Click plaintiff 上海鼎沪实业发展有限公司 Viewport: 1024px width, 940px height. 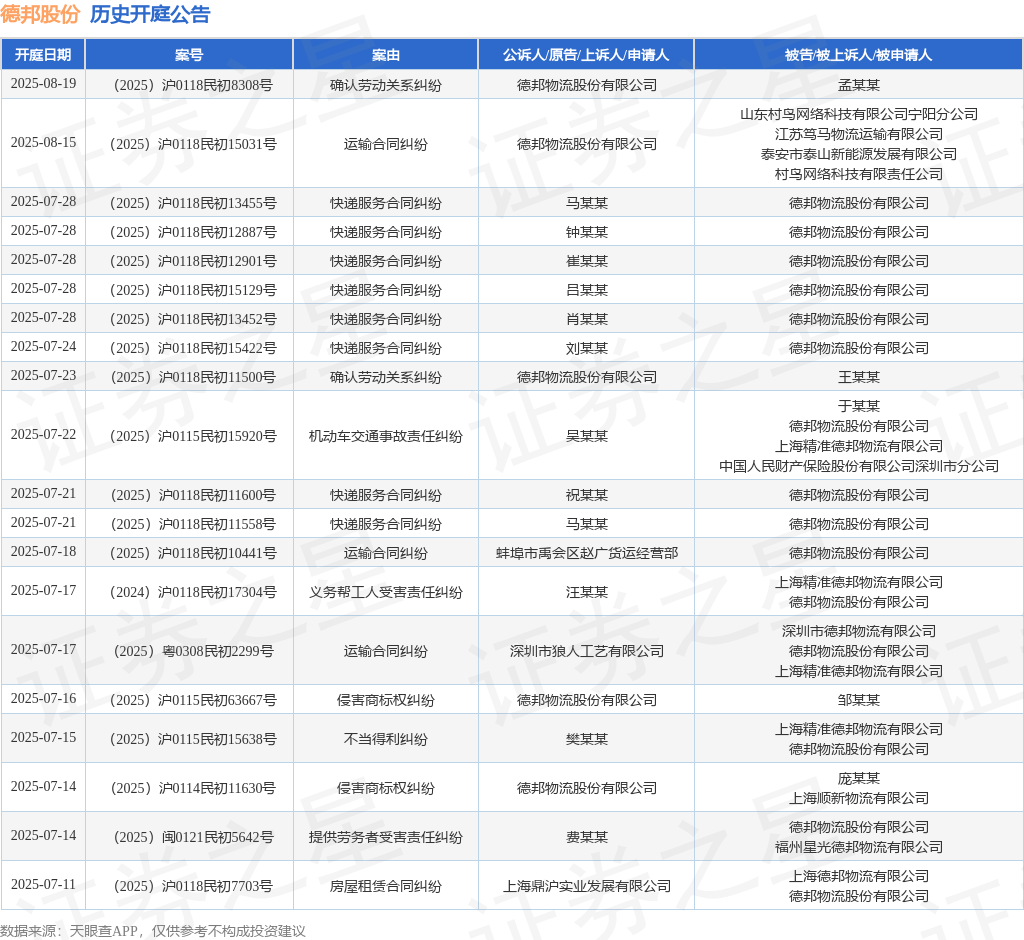pyautogui.click(x=586, y=886)
